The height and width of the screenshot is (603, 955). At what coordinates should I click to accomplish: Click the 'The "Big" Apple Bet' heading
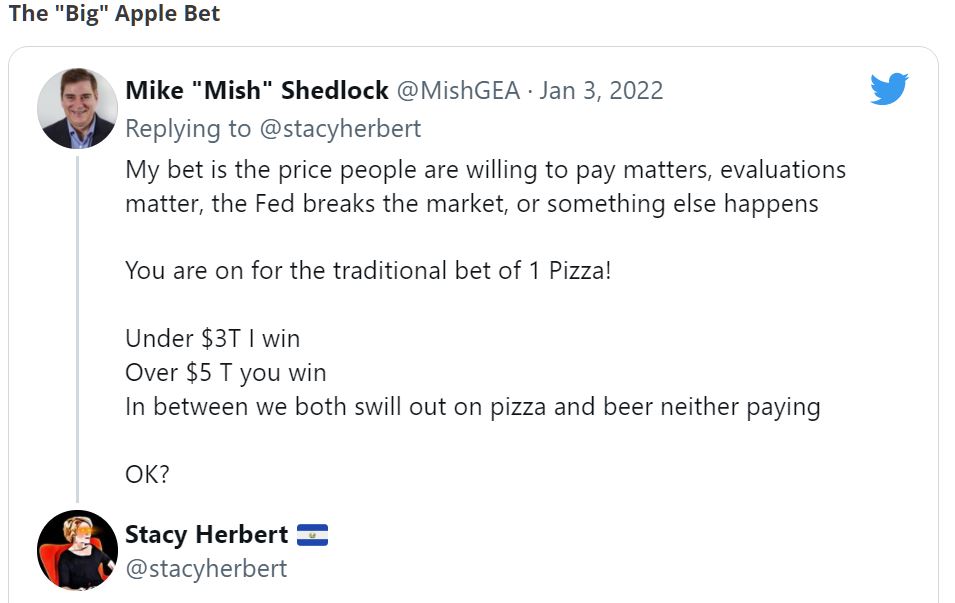tap(114, 14)
